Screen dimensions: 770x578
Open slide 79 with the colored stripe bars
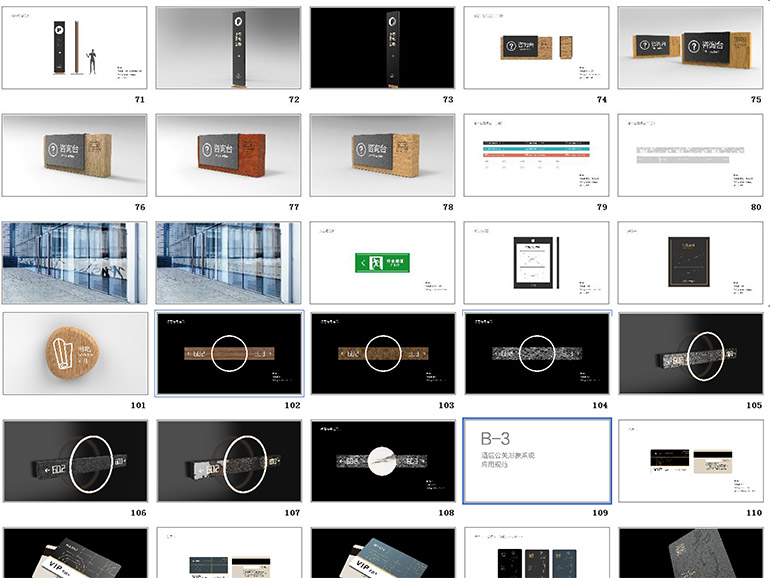pyautogui.click(x=536, y=155)
